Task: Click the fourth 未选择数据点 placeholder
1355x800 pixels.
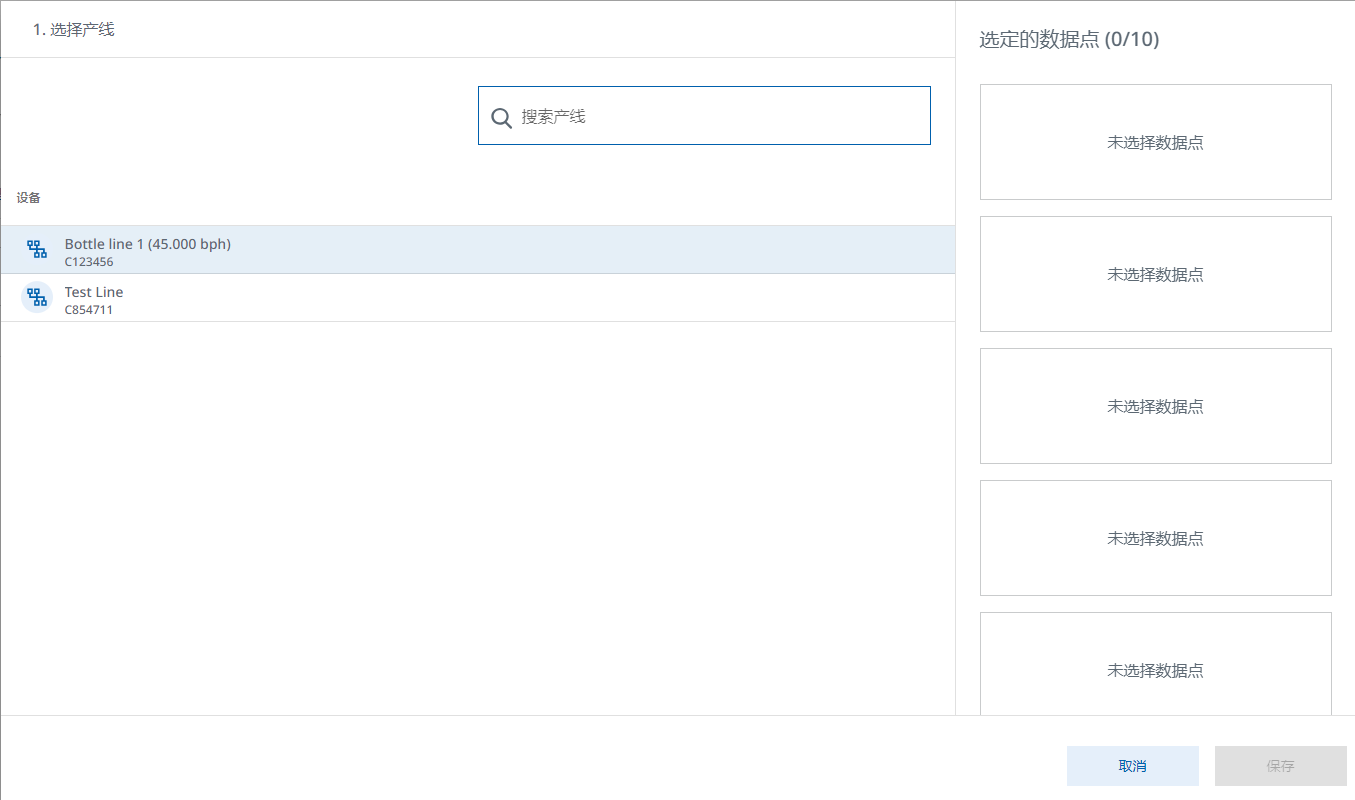Action: tap(1155, 538)
